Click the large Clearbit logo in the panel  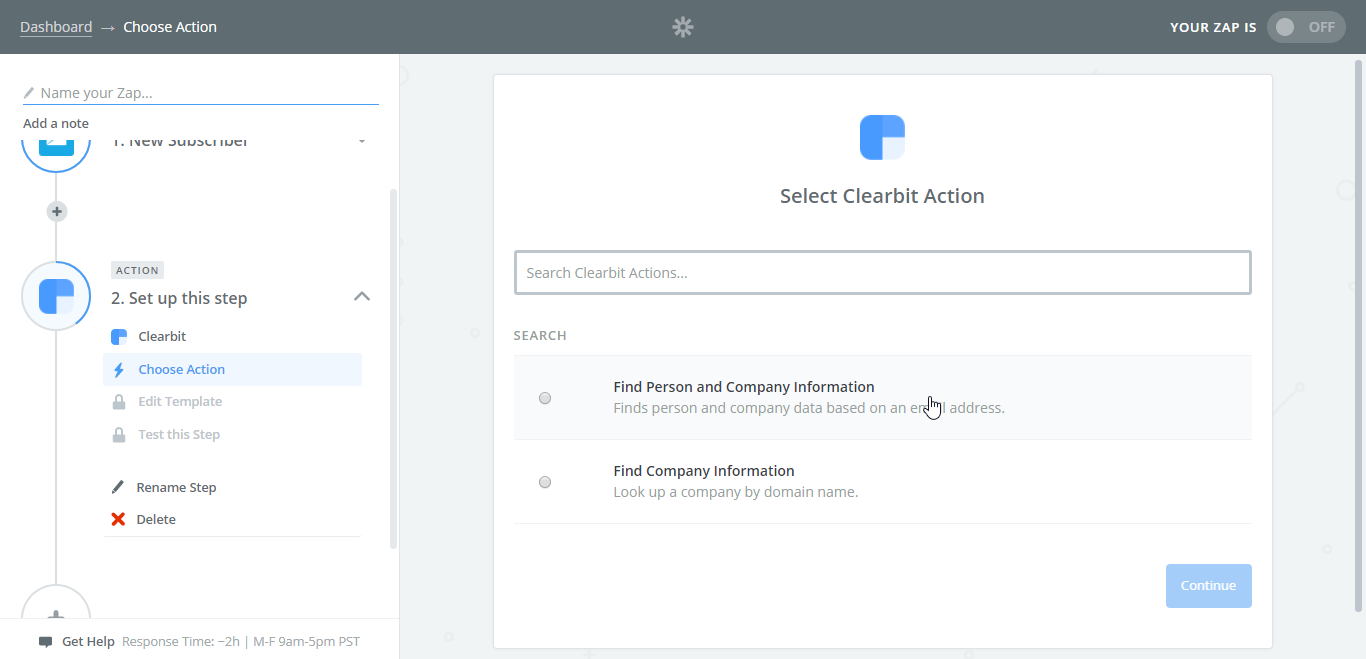coord(882,137)
